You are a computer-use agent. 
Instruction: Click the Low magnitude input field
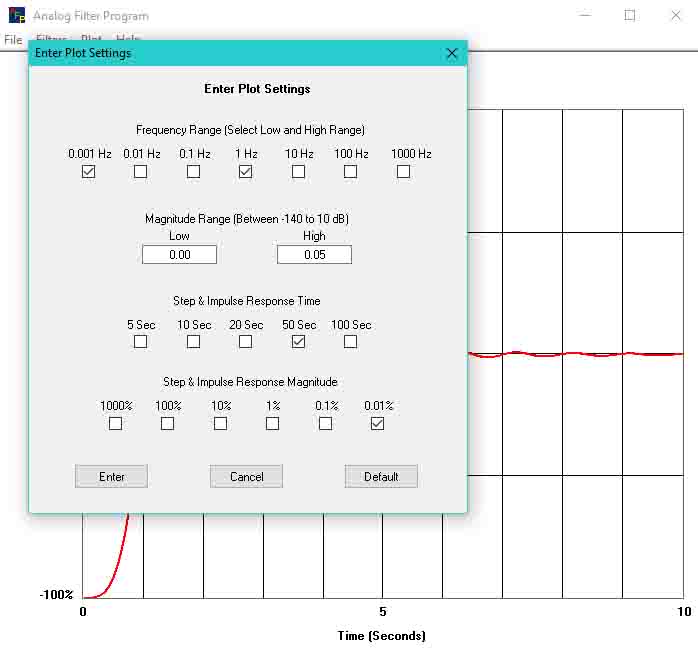pos(179,255)
